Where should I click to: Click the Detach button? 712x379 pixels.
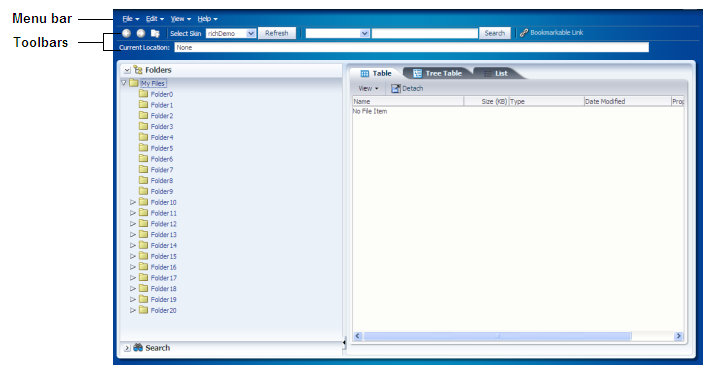(x=407, y=89)
